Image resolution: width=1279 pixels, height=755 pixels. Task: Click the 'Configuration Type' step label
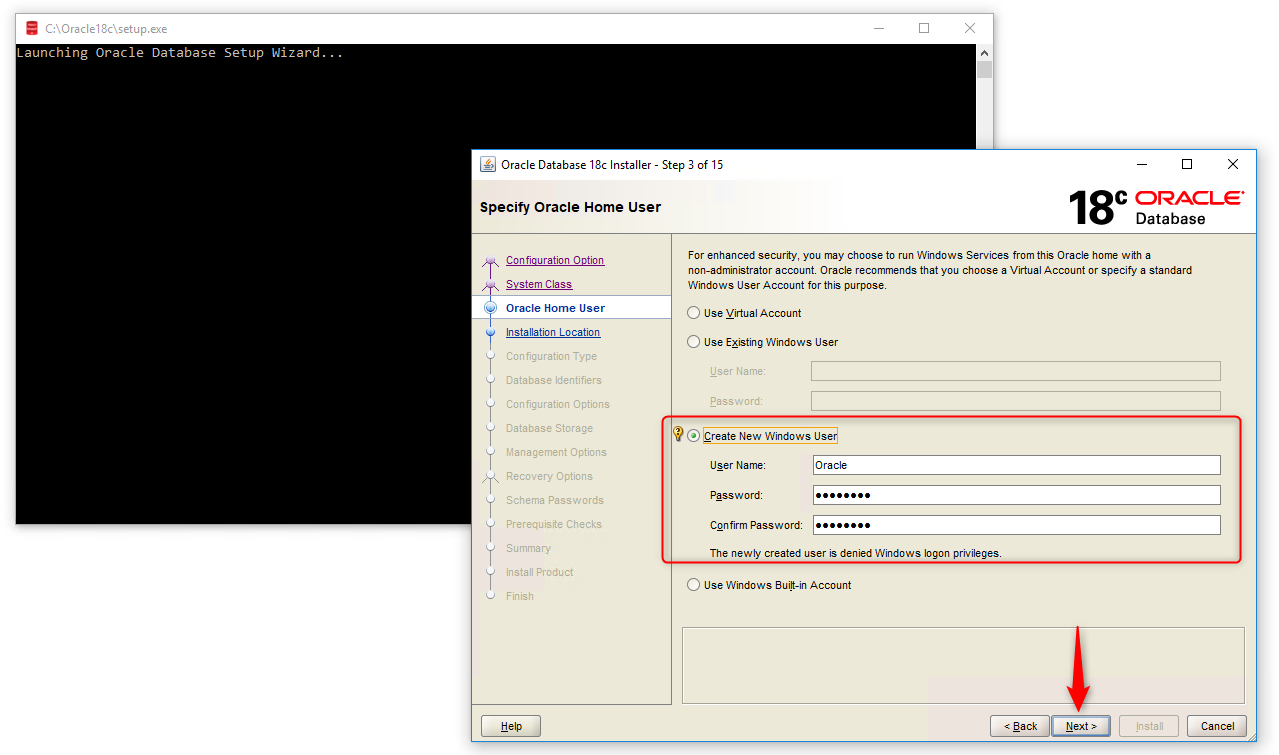point(551,356)
